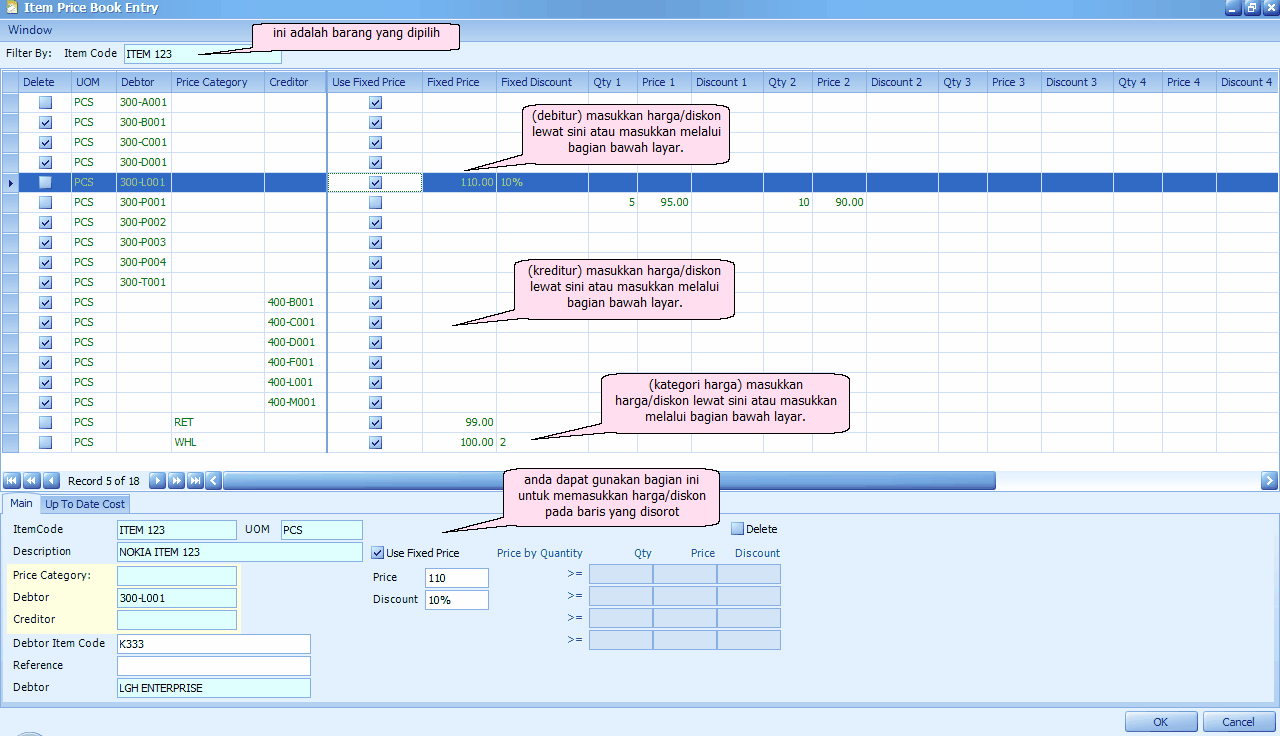This screenshot has height=738, width=1280.
Task: Click the UOM field showing PCS
Action: [321, 530]
